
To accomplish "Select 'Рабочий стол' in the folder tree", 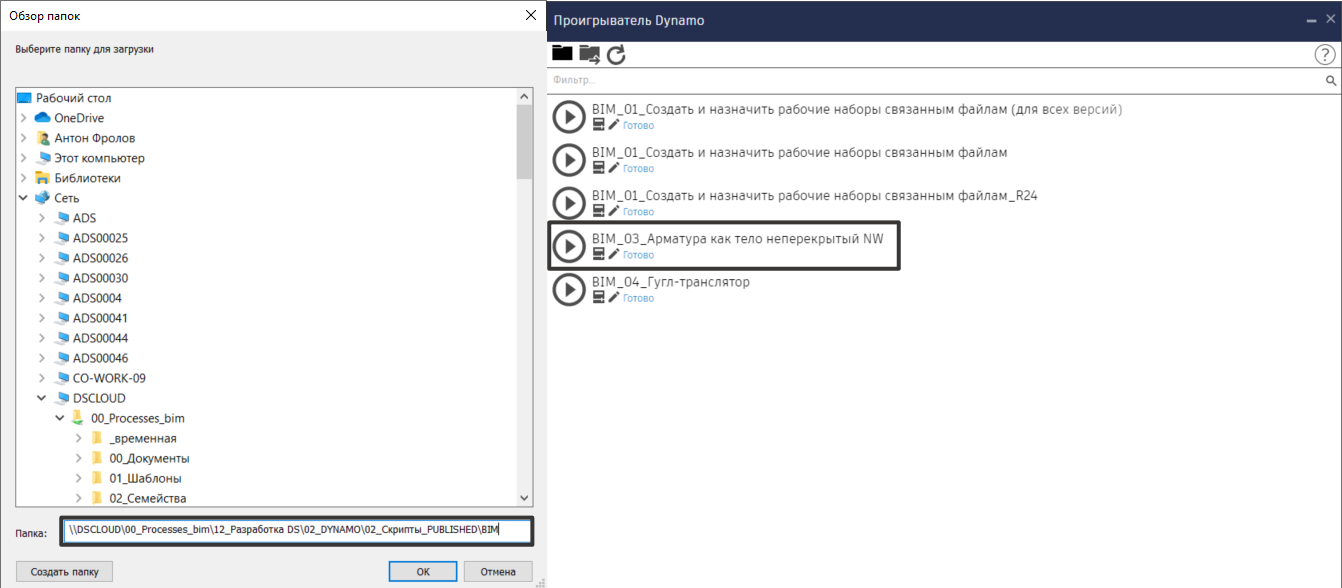I will [74, 98].
